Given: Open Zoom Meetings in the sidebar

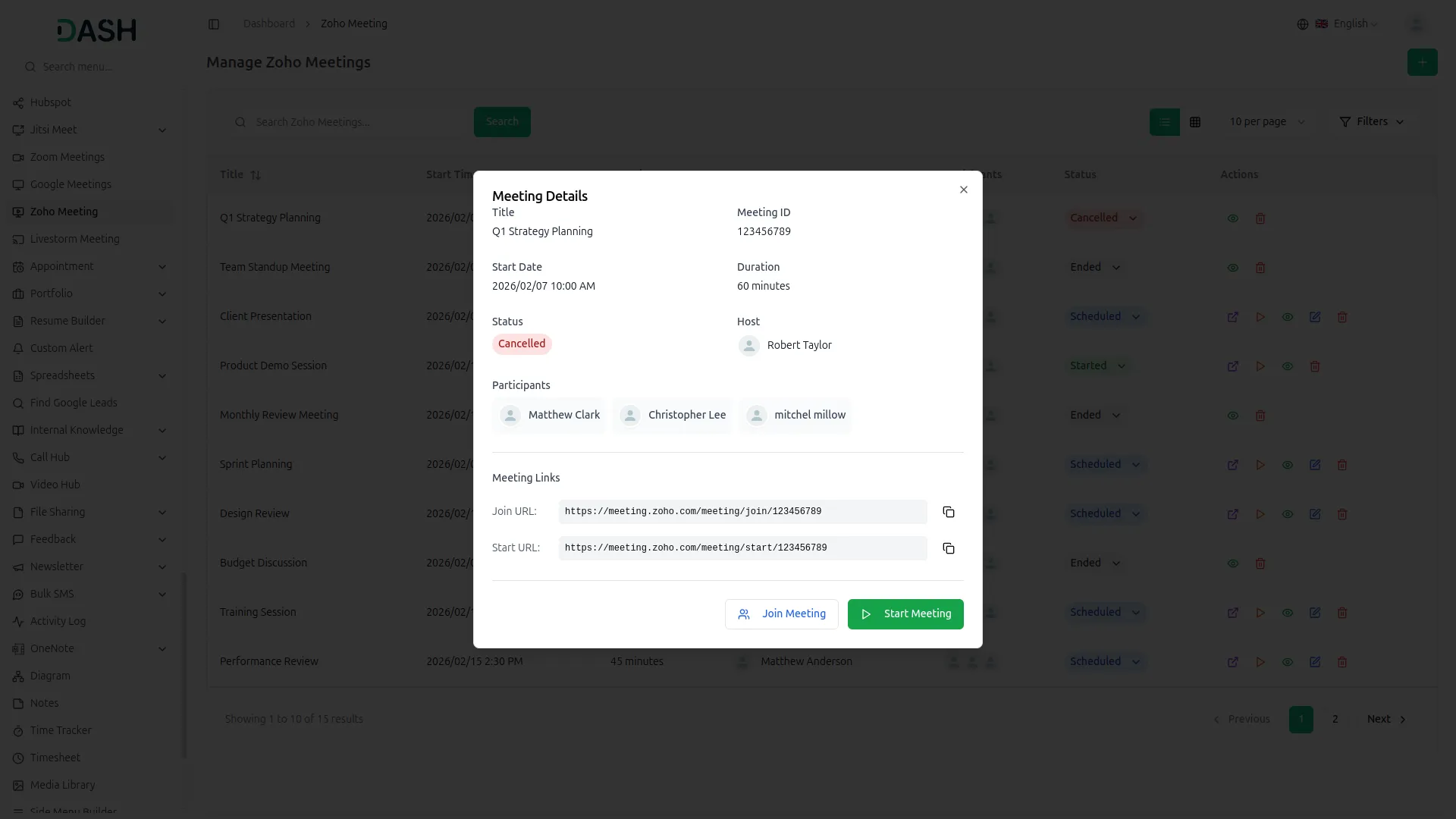Looking at the screenshot, I should click(89, 158).
